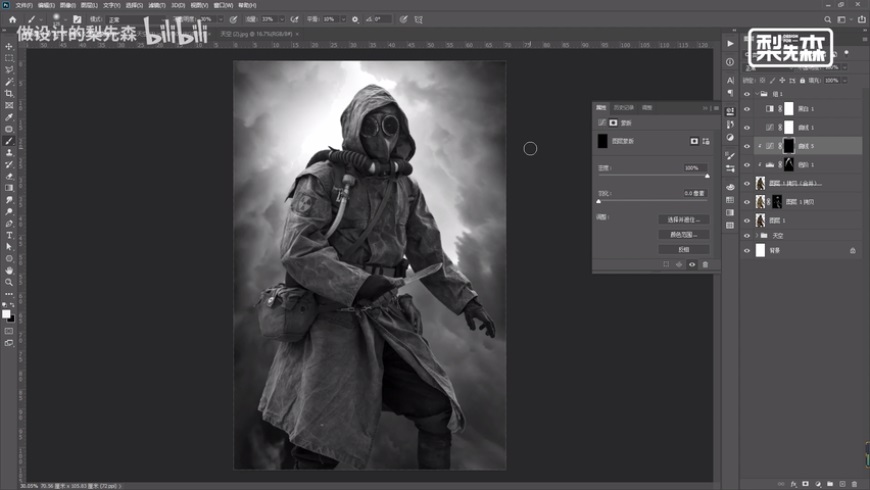This screenshot has height=490, width=870.
Task: Select the Lasso tool
Action: [x=9, y=69]
